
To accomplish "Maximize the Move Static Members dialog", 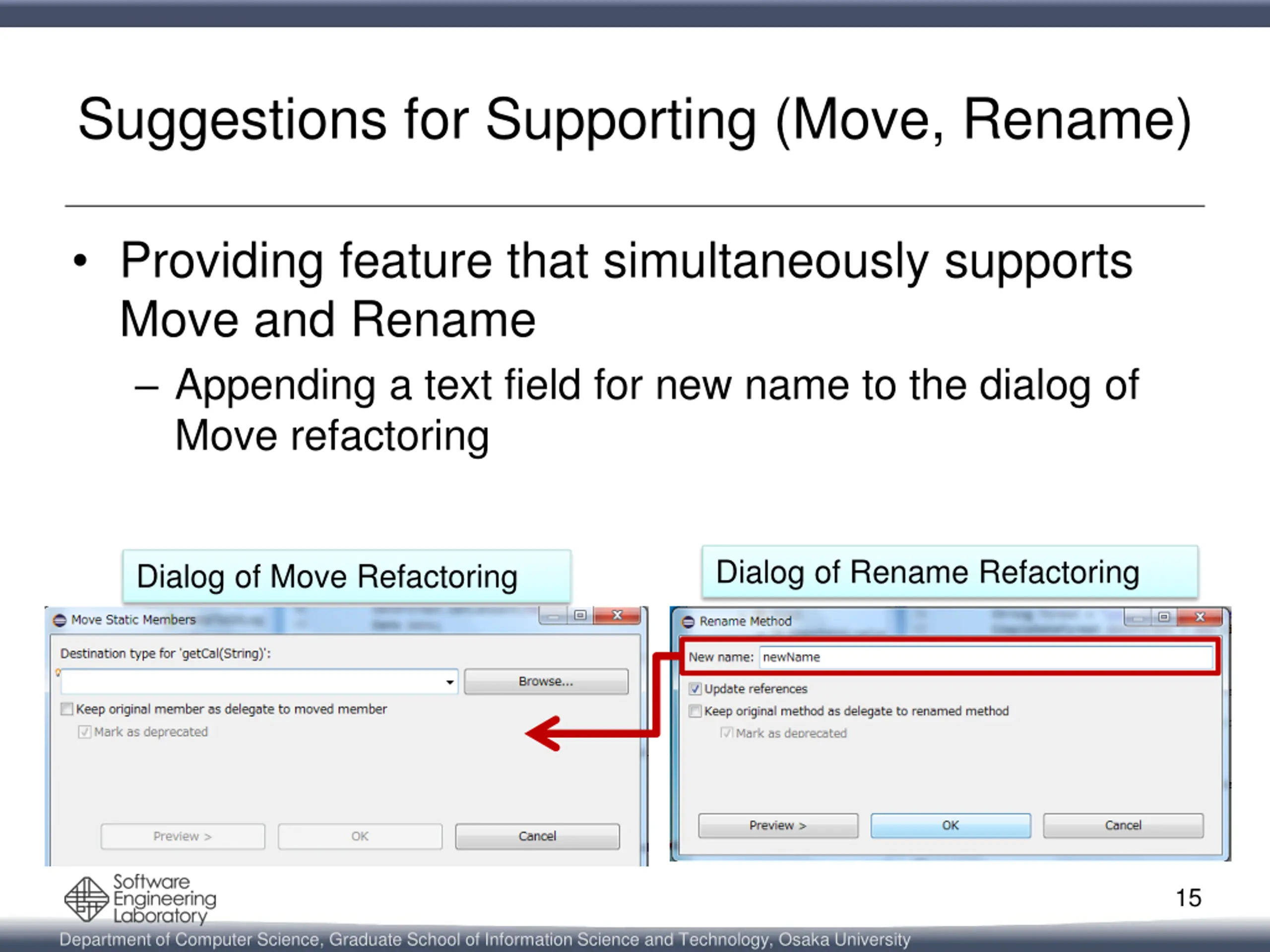I will click(x=580, y=615).
